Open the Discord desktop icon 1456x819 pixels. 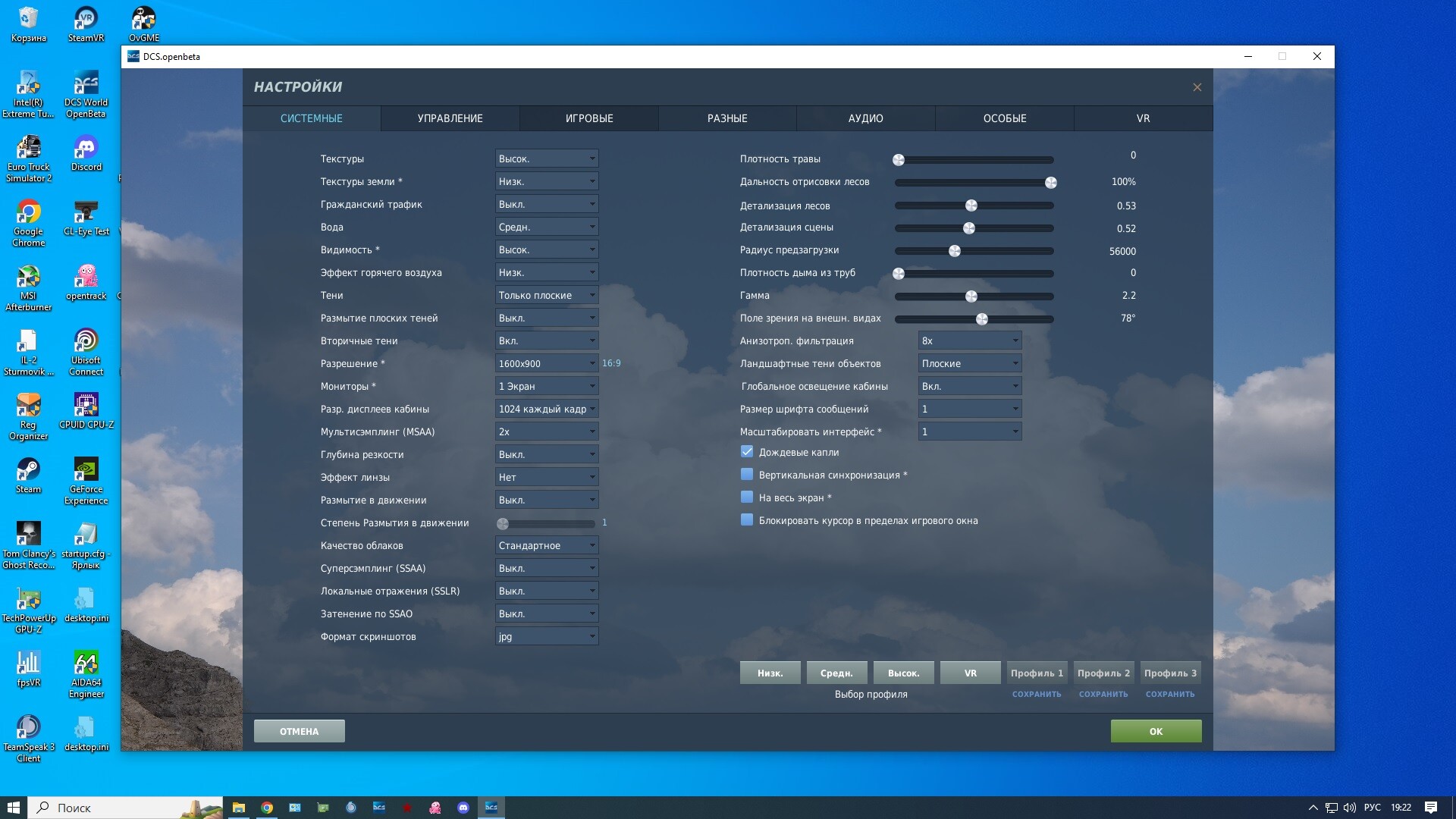(x=86, y=154)
